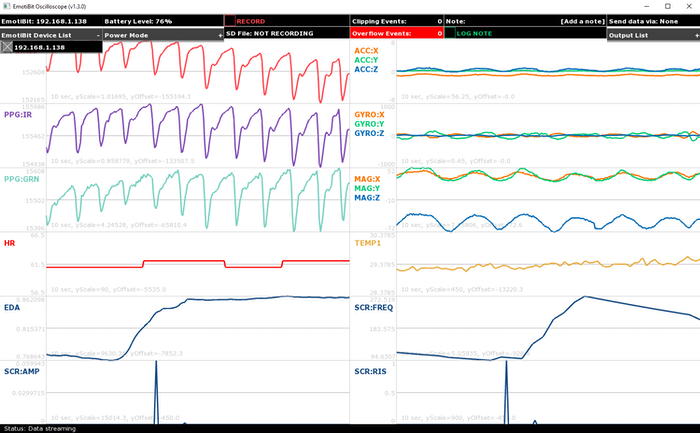700x433 pixels.
Task: Select the SCR:AMP channel label
Action: [21, 371]
